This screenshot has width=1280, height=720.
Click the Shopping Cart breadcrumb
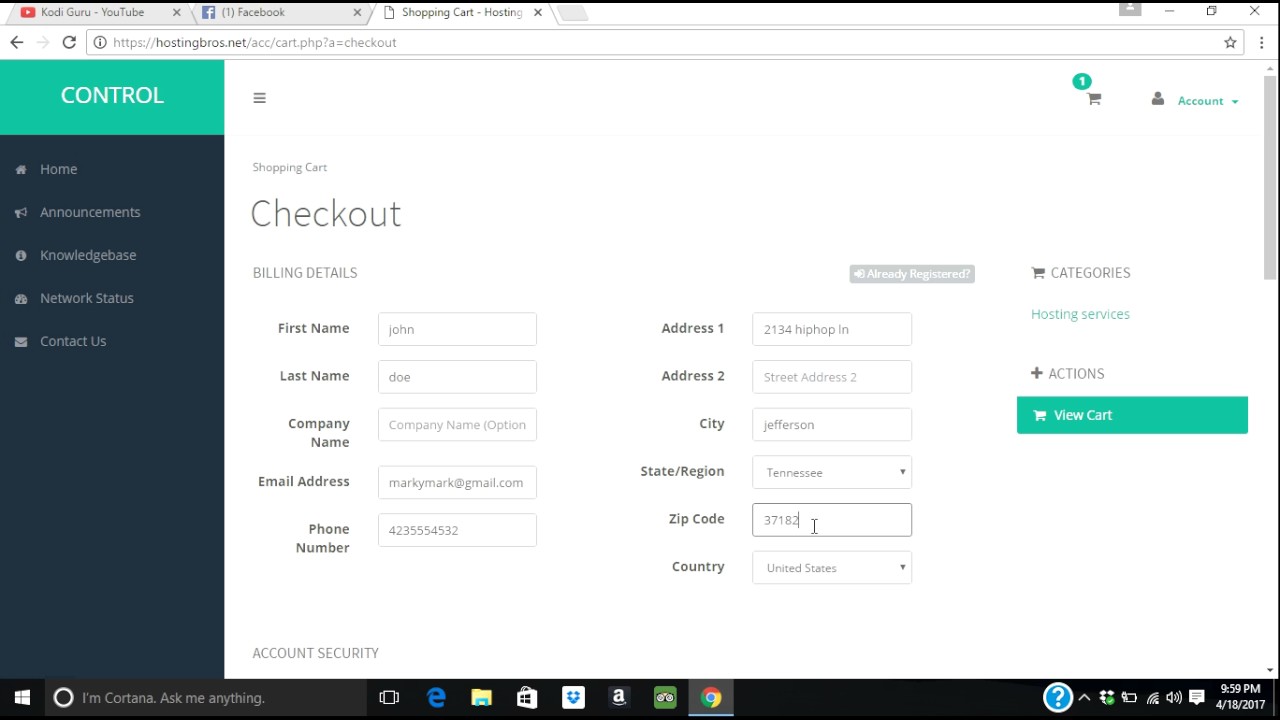point(290,167)
